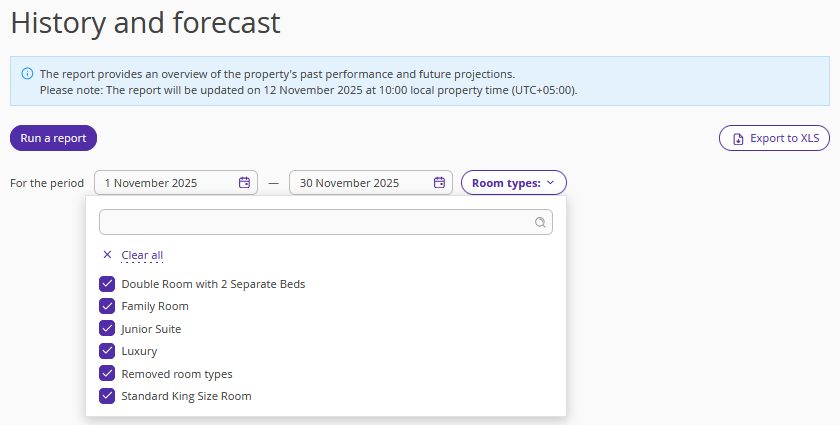
Task: Open the 1 November 2025 date field
Action: click(x=165, y=183)
